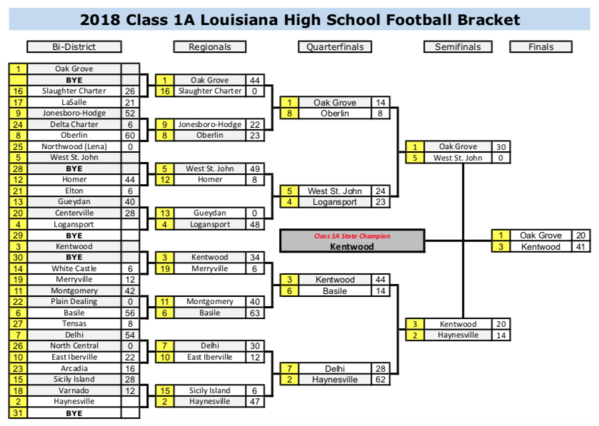Select Oak Grove in the Finals matchup
The height and width of the screenshot is (426, 599).
coord(541,235)
